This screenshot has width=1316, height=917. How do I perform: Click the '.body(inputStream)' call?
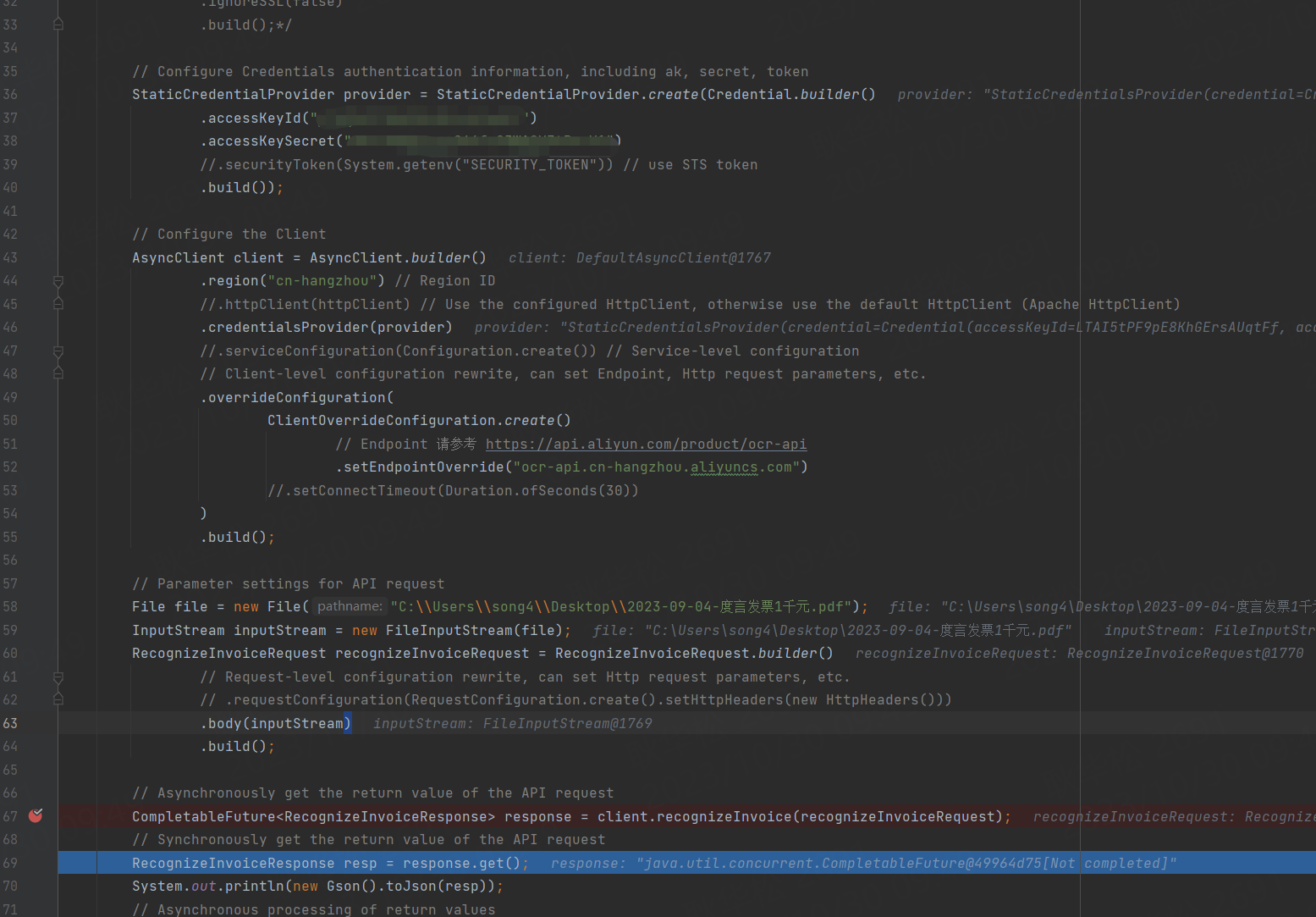(x=276, y=723)
